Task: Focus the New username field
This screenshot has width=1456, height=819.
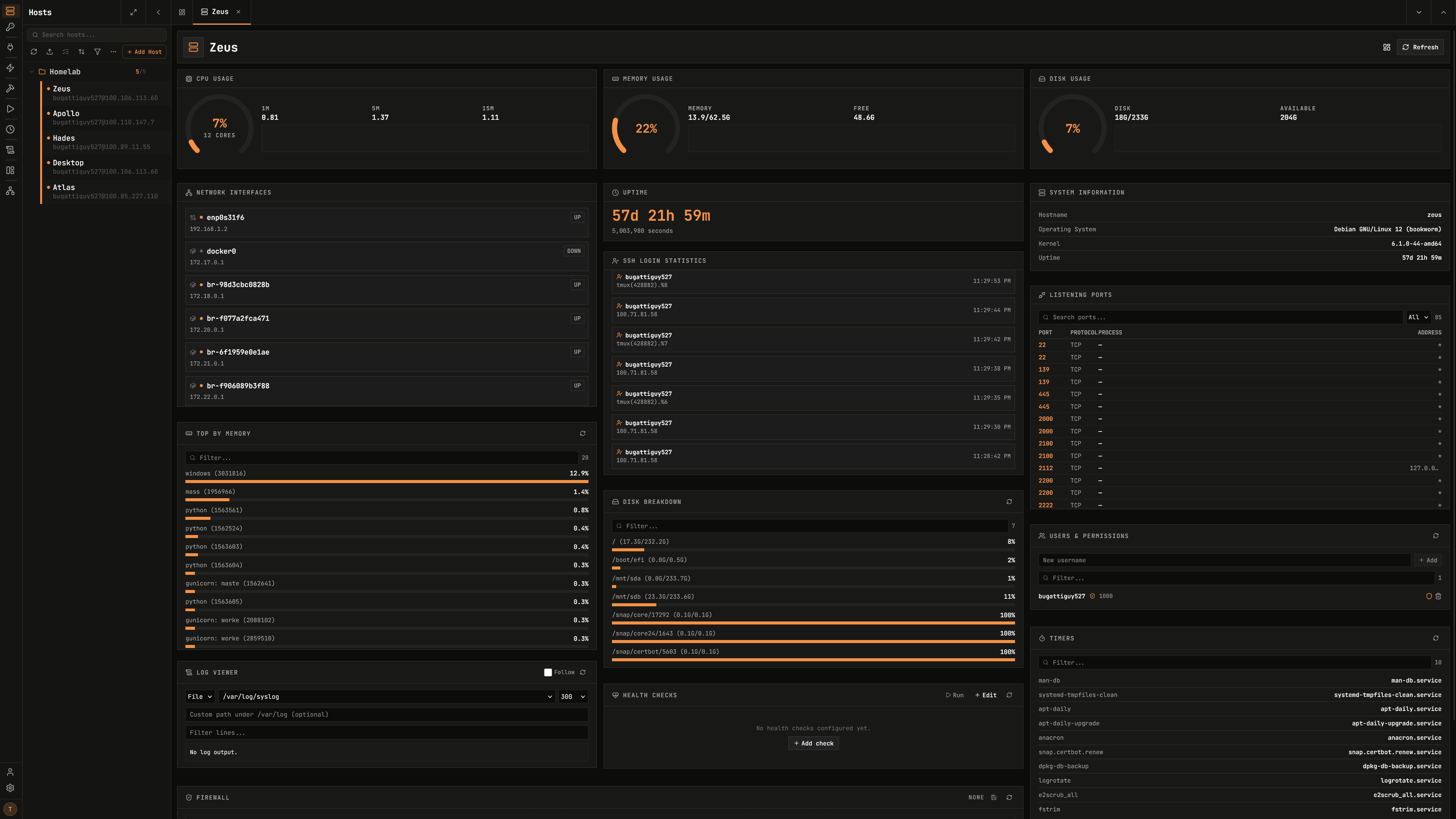Action: 1224,560
